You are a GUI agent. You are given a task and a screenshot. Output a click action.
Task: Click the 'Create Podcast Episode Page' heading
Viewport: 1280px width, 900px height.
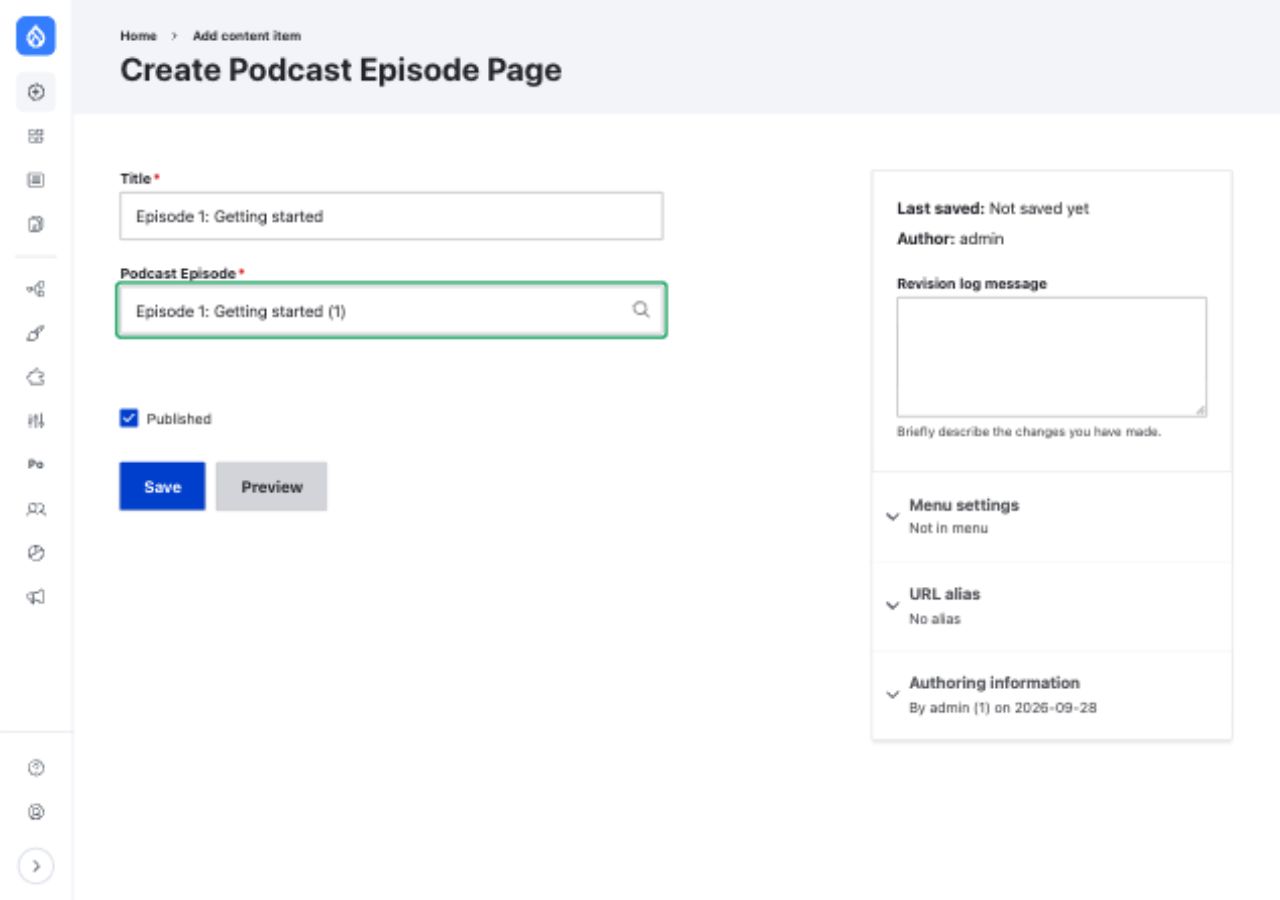pyautogui.click(x=341, y=70)
